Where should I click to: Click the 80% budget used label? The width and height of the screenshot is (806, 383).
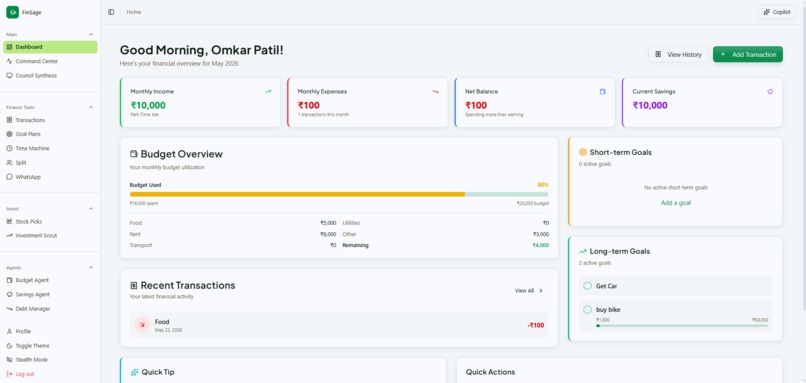(x=543, y=185)
